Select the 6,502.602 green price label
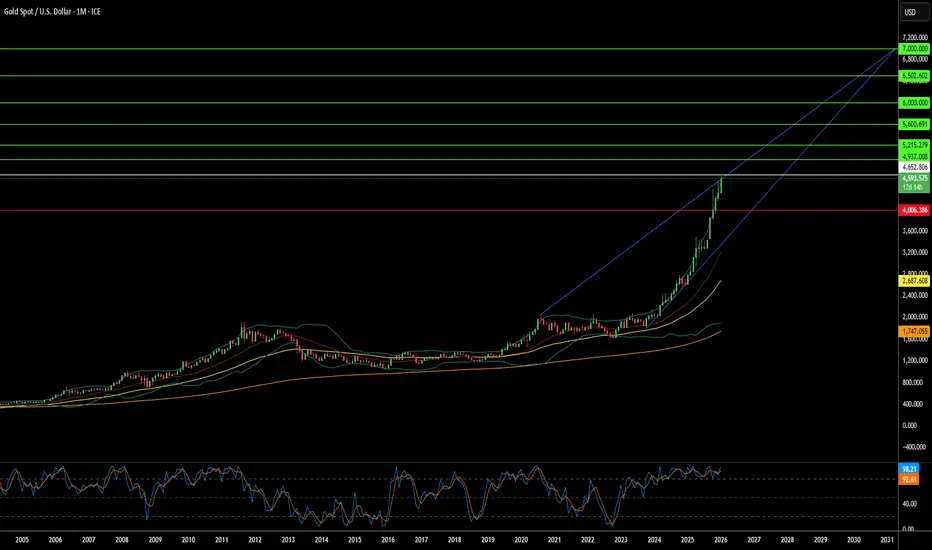This screenshot has width=932, height=550. pos(915,76)
